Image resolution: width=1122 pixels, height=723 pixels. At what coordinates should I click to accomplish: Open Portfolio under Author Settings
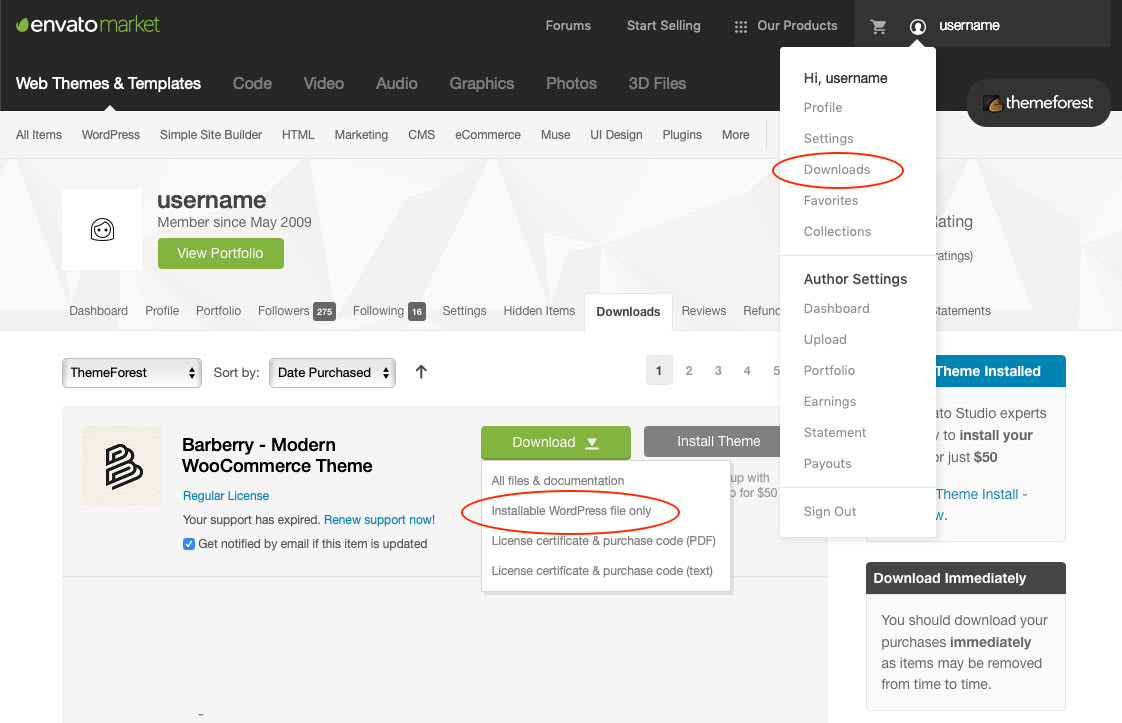829,370
